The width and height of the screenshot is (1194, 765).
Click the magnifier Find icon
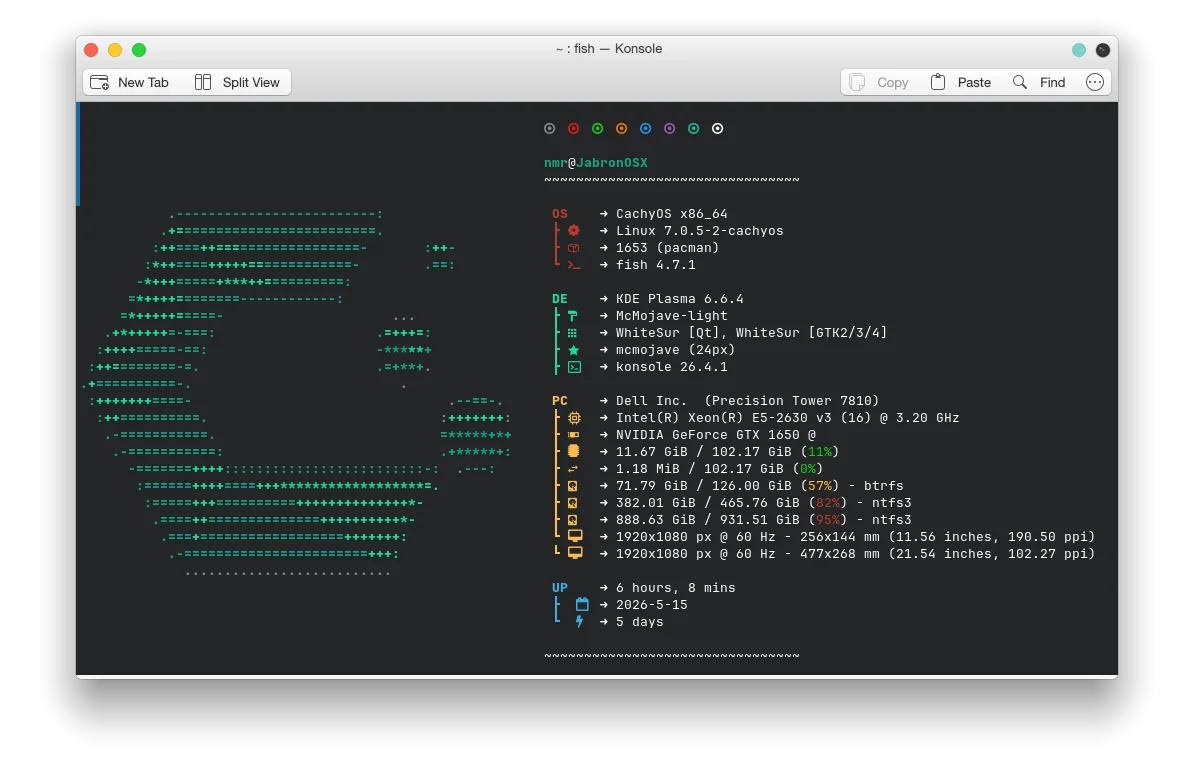pyautogui.click(x=1020, y=82)
